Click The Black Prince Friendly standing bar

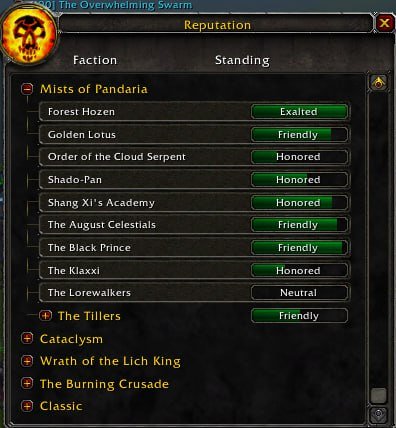click(299, 248)
